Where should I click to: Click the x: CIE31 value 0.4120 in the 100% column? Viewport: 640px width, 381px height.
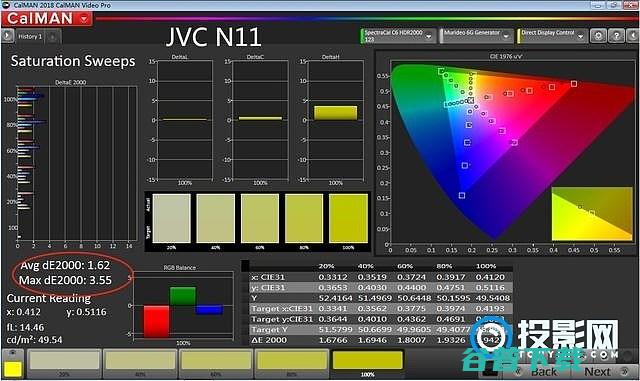(x=490, y=277)
